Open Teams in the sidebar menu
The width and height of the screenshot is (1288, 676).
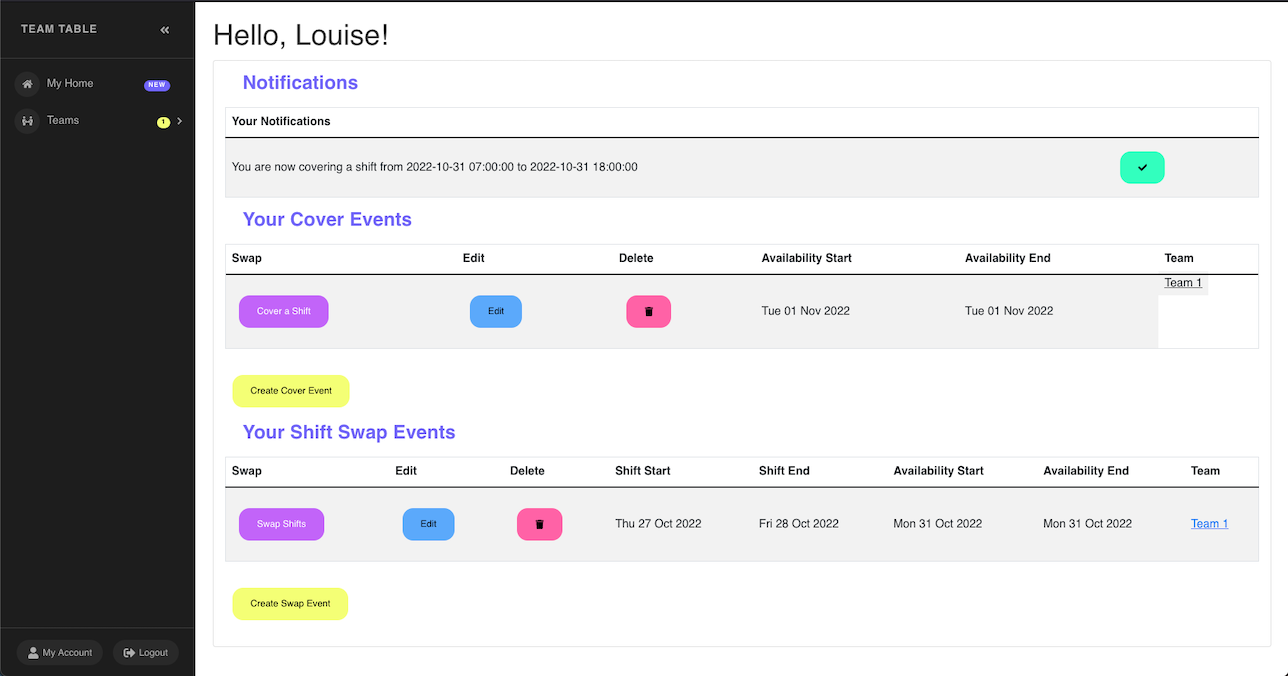(63, 121)
